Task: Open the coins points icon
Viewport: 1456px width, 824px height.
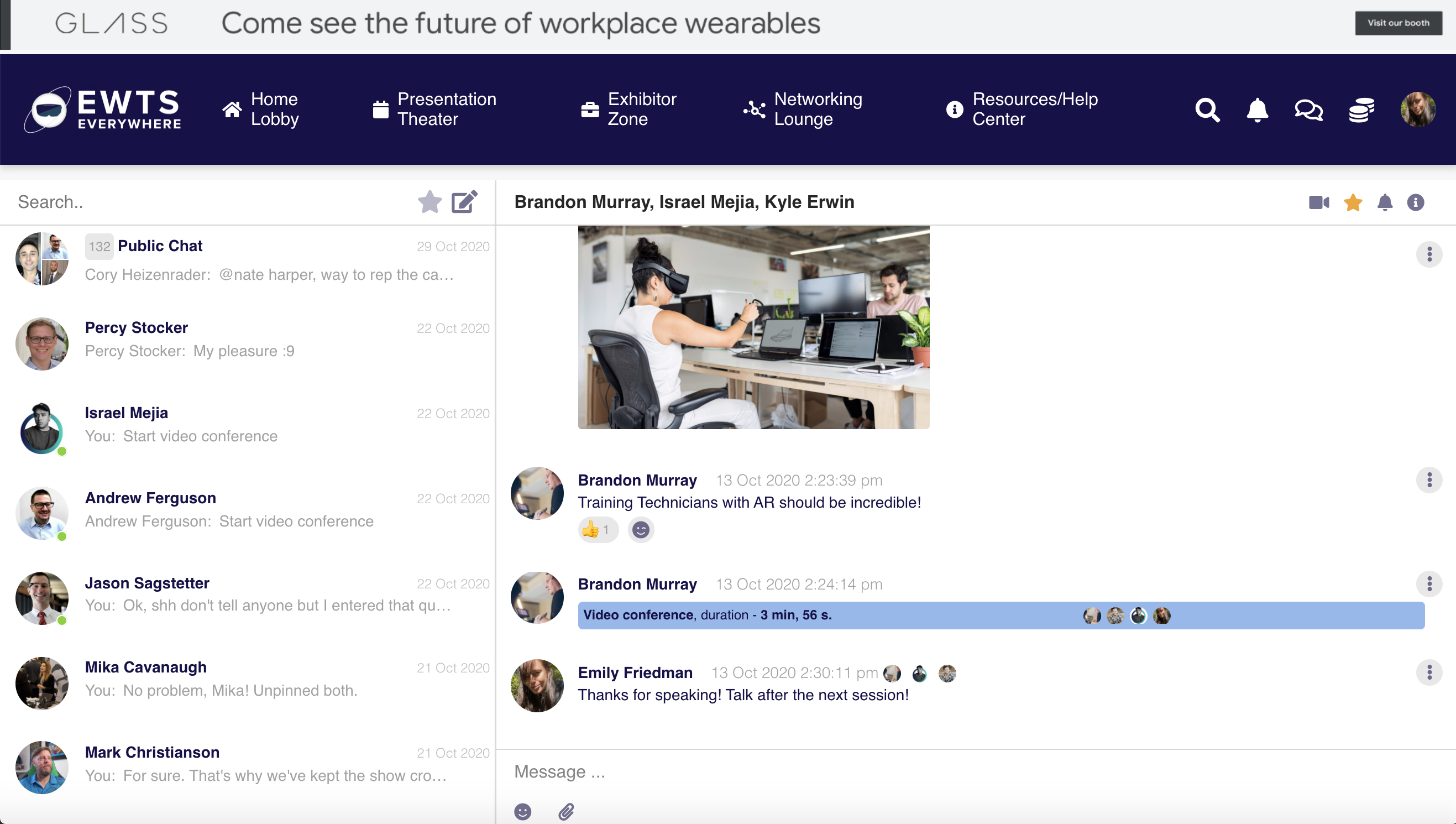Action: coord(1361,110)
